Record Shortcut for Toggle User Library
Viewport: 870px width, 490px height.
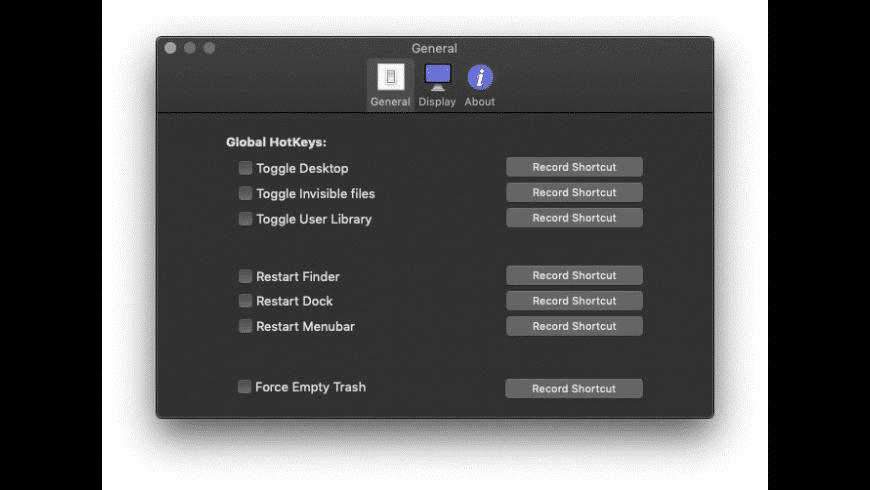pyautogui.click(x=574, y=218)
